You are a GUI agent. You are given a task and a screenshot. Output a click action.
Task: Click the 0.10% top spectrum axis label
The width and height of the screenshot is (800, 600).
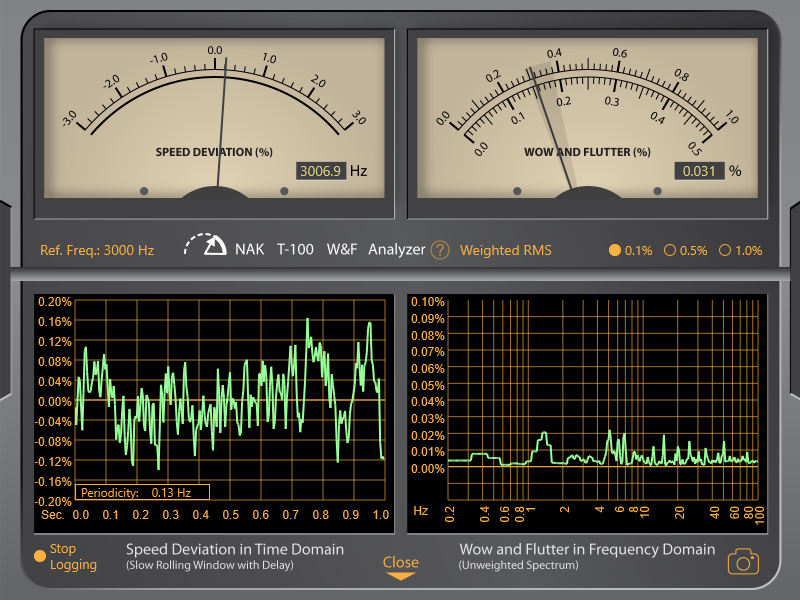(428, 302)
